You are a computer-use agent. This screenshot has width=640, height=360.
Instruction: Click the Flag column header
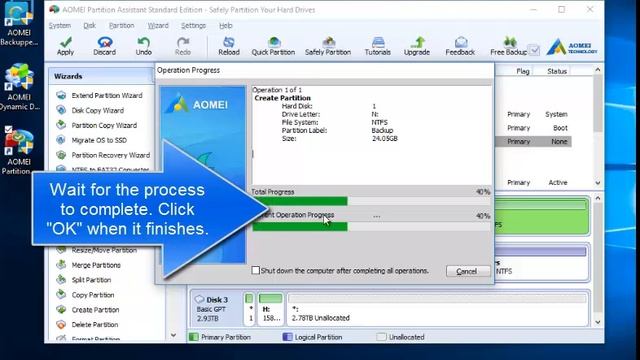(x=522, y=71)
